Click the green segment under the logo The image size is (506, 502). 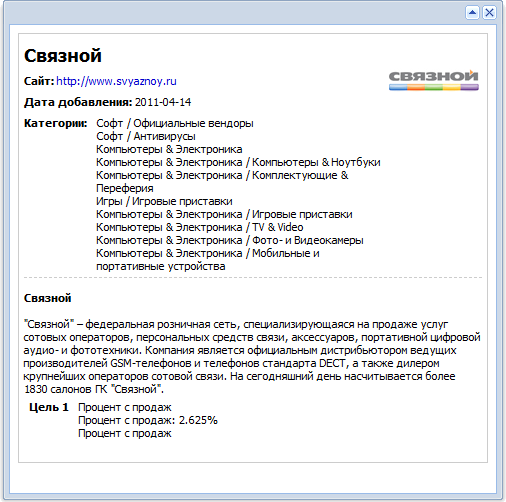tap(434, 87)
